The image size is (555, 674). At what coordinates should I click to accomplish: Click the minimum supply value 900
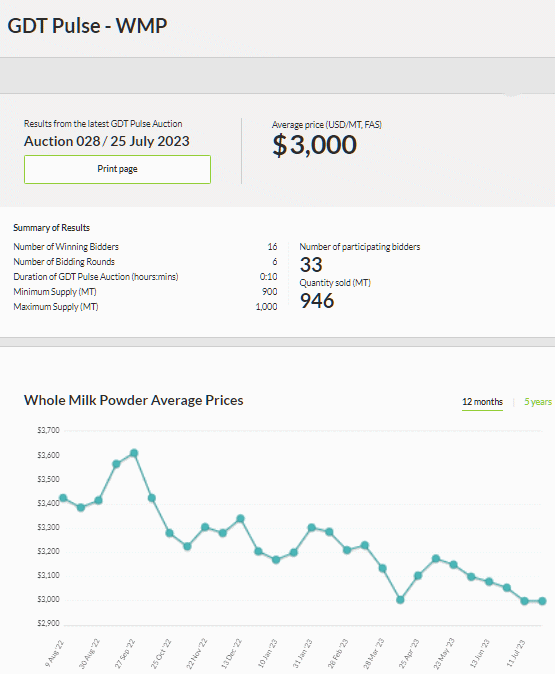coord(270,292)
